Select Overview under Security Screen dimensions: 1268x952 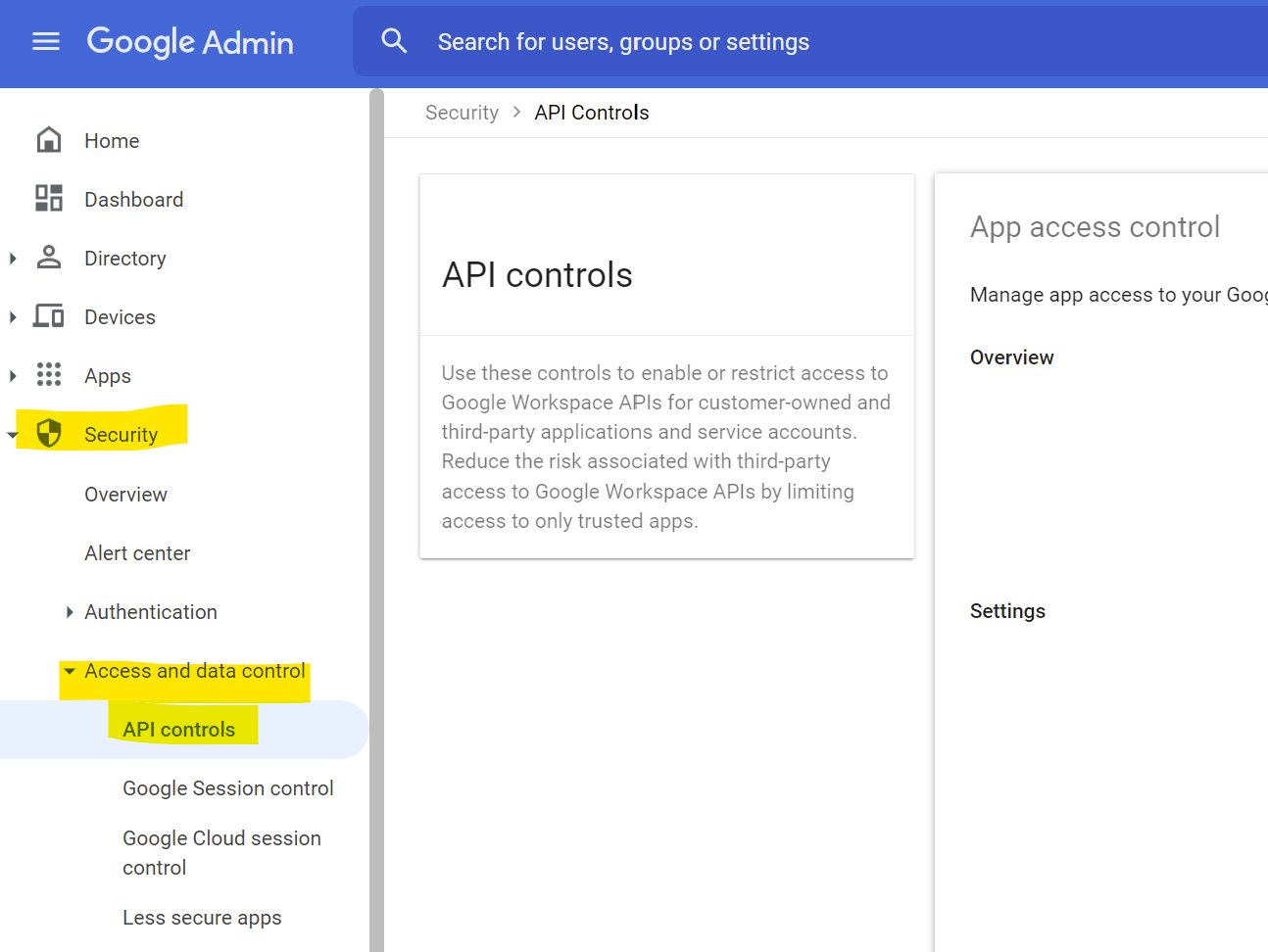(x=125, y=494)
